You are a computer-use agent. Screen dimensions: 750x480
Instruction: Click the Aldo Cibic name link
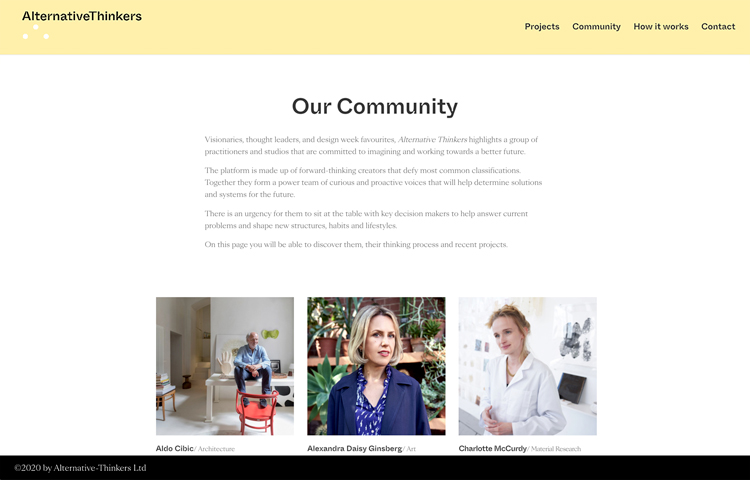pyautogui.click(x=175, y=448)
